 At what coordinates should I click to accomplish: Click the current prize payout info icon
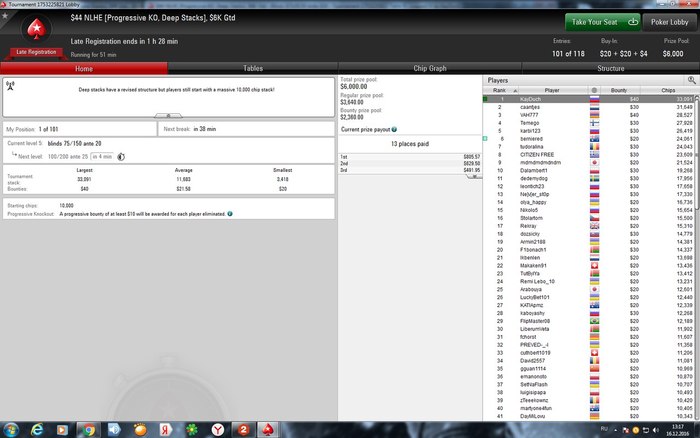(x=394, y=129)
